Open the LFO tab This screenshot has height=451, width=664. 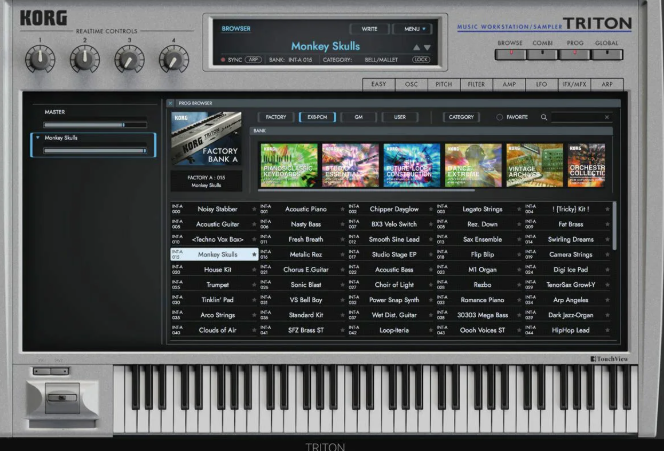[x=542, y=84]
